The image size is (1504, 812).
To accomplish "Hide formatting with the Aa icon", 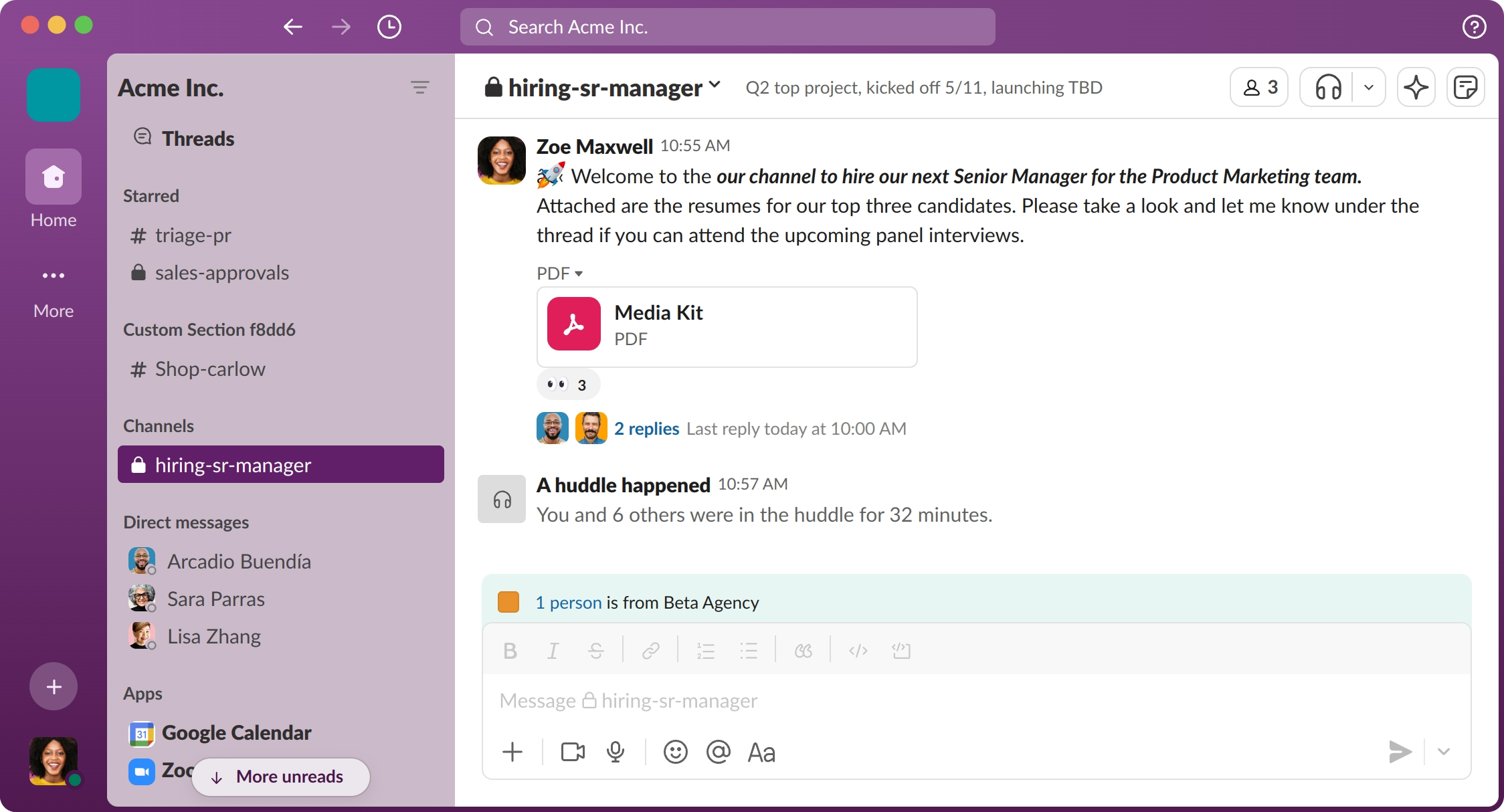I will (x=761, y=752).
